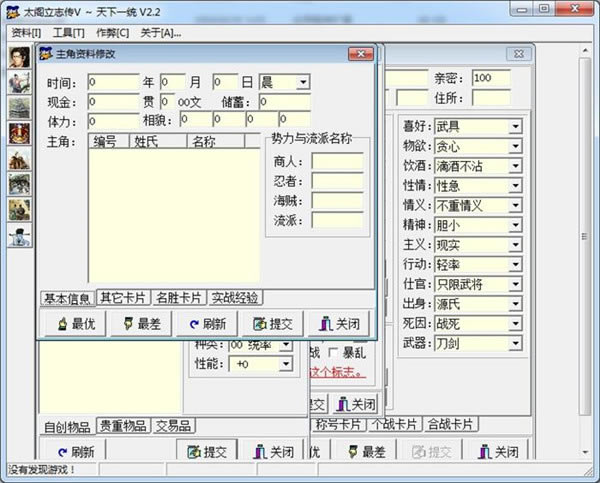The image size is (600, 483).
Task: Toggle the 暴乱 checkbox
Action: coord(333,353)
